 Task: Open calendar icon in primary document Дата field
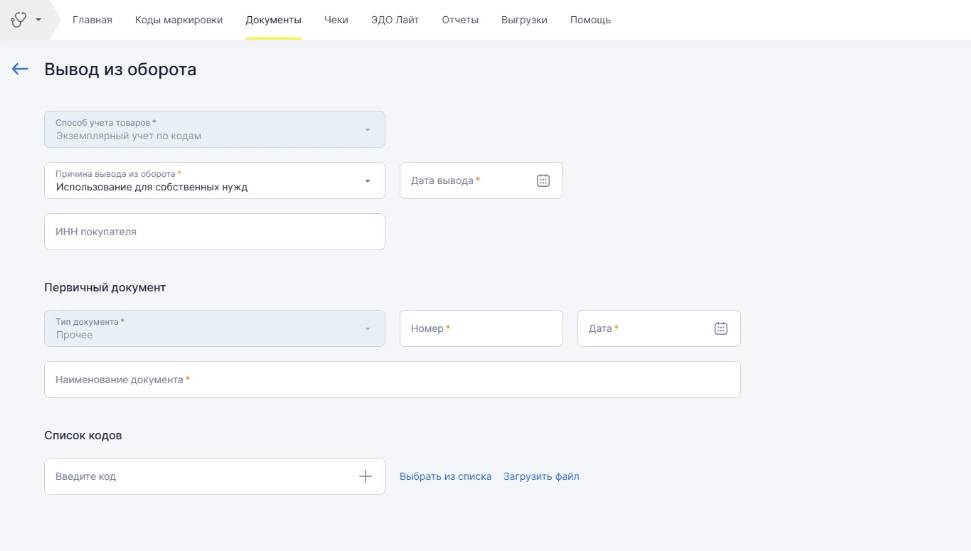721,329
